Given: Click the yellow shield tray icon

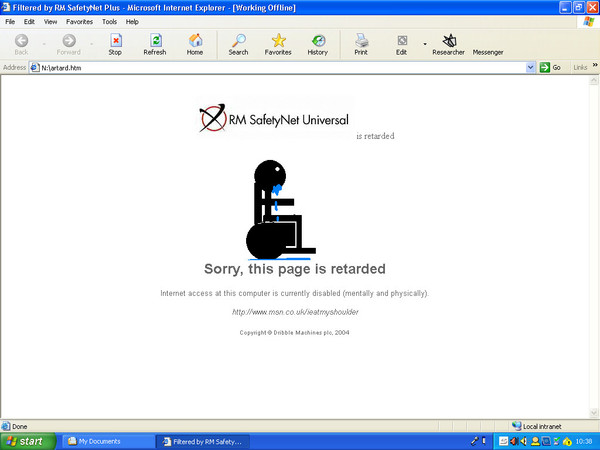Looking at the screenshot, I should (x=567, y=442).
